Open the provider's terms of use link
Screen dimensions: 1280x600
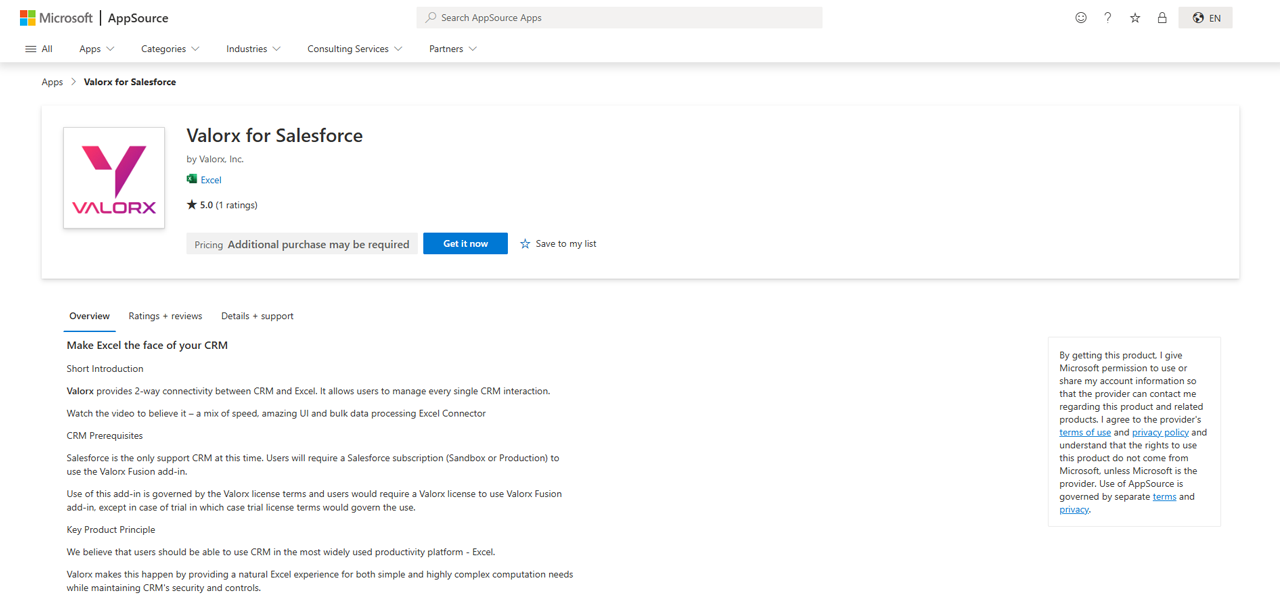[x=1085, y=433]
